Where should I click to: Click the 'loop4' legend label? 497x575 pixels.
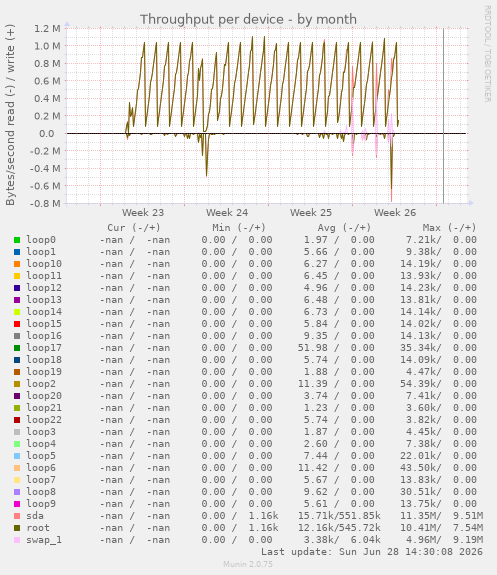click(x=41, y=444)
